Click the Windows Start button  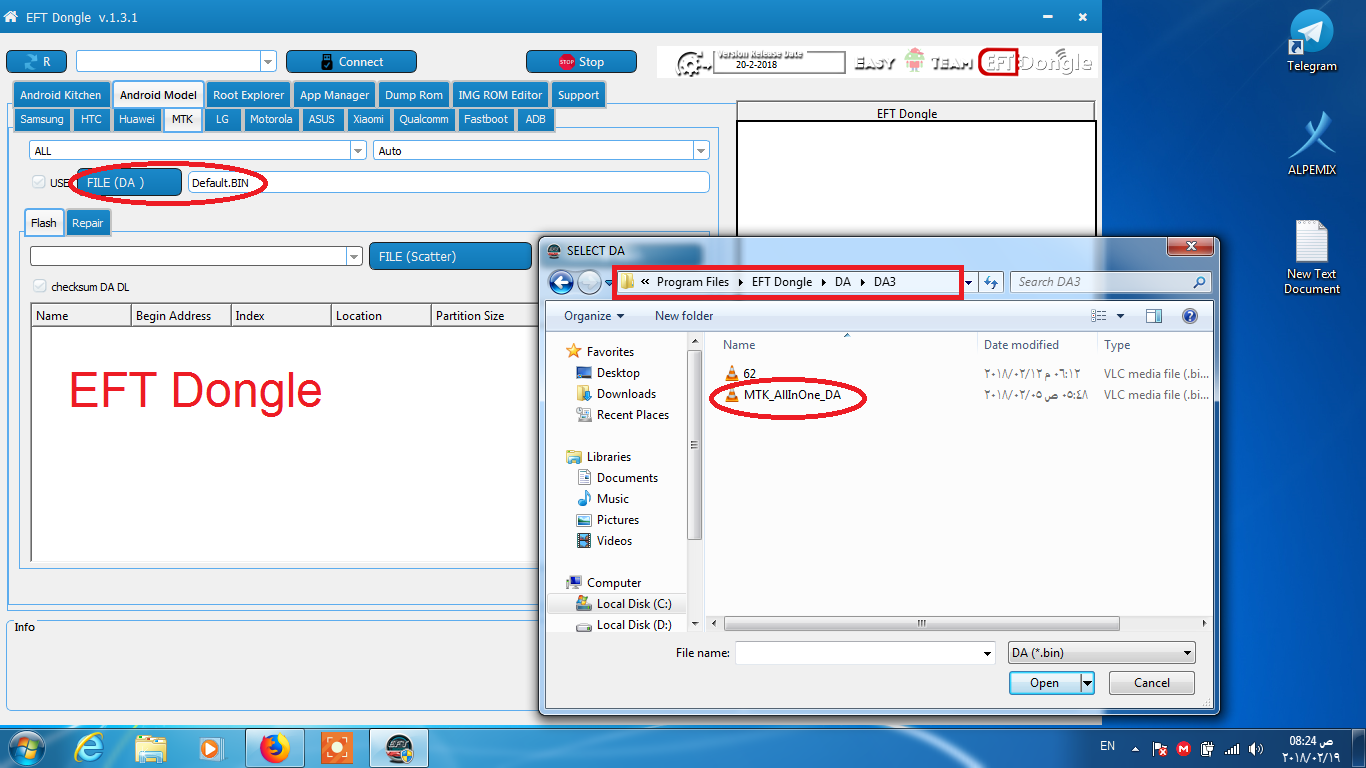[x=25, y=747]
